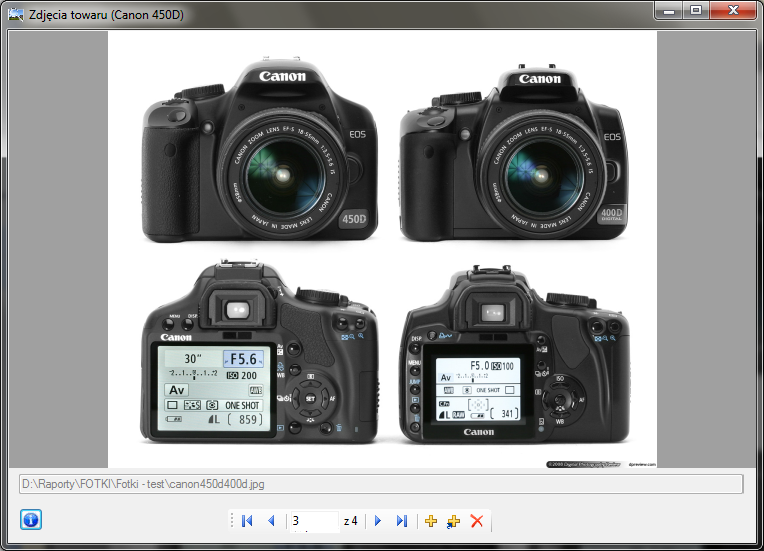764x551 pixels.
Task: Click the toolbar grip handle
Action: click(232, 521)
